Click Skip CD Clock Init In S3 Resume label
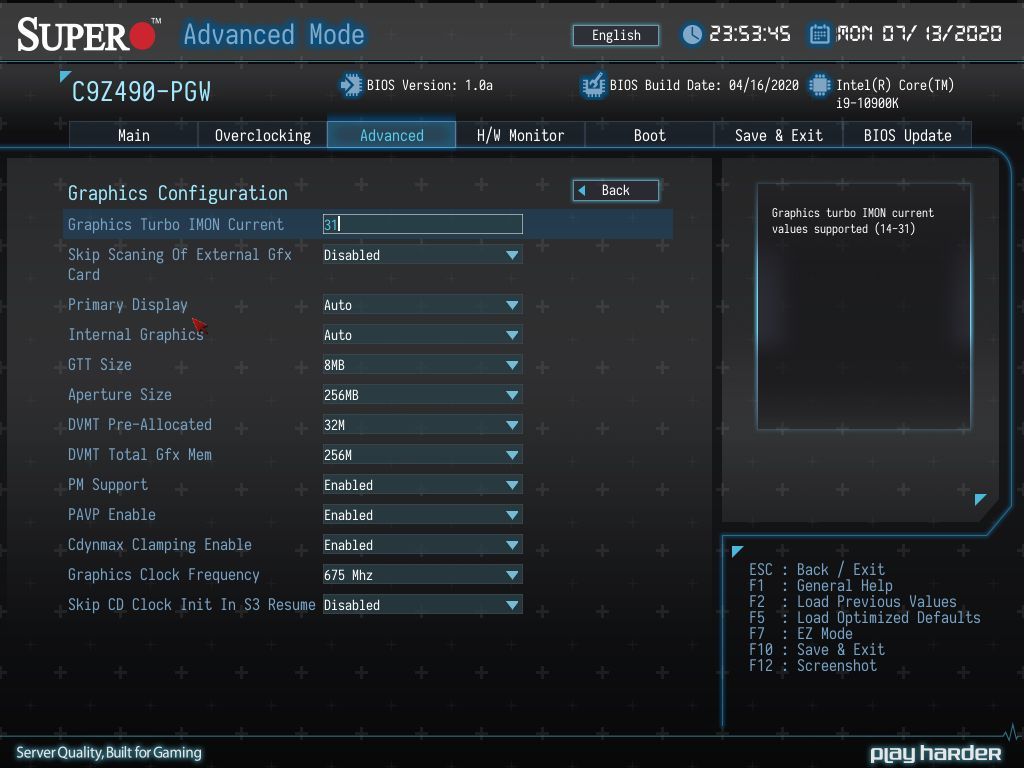 pyautogui.click(x=191, y=605)
